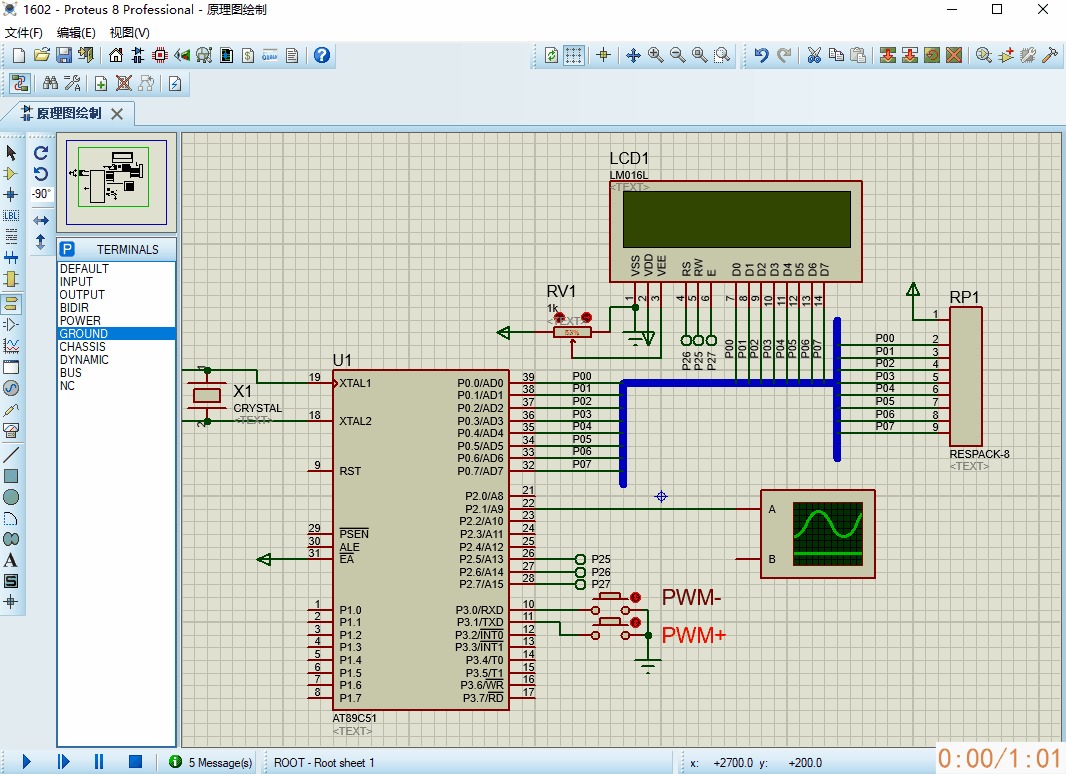The image size is (1066, 774).
Task: Select DYNAMIC in the terminals list
Action: [116, 360]
